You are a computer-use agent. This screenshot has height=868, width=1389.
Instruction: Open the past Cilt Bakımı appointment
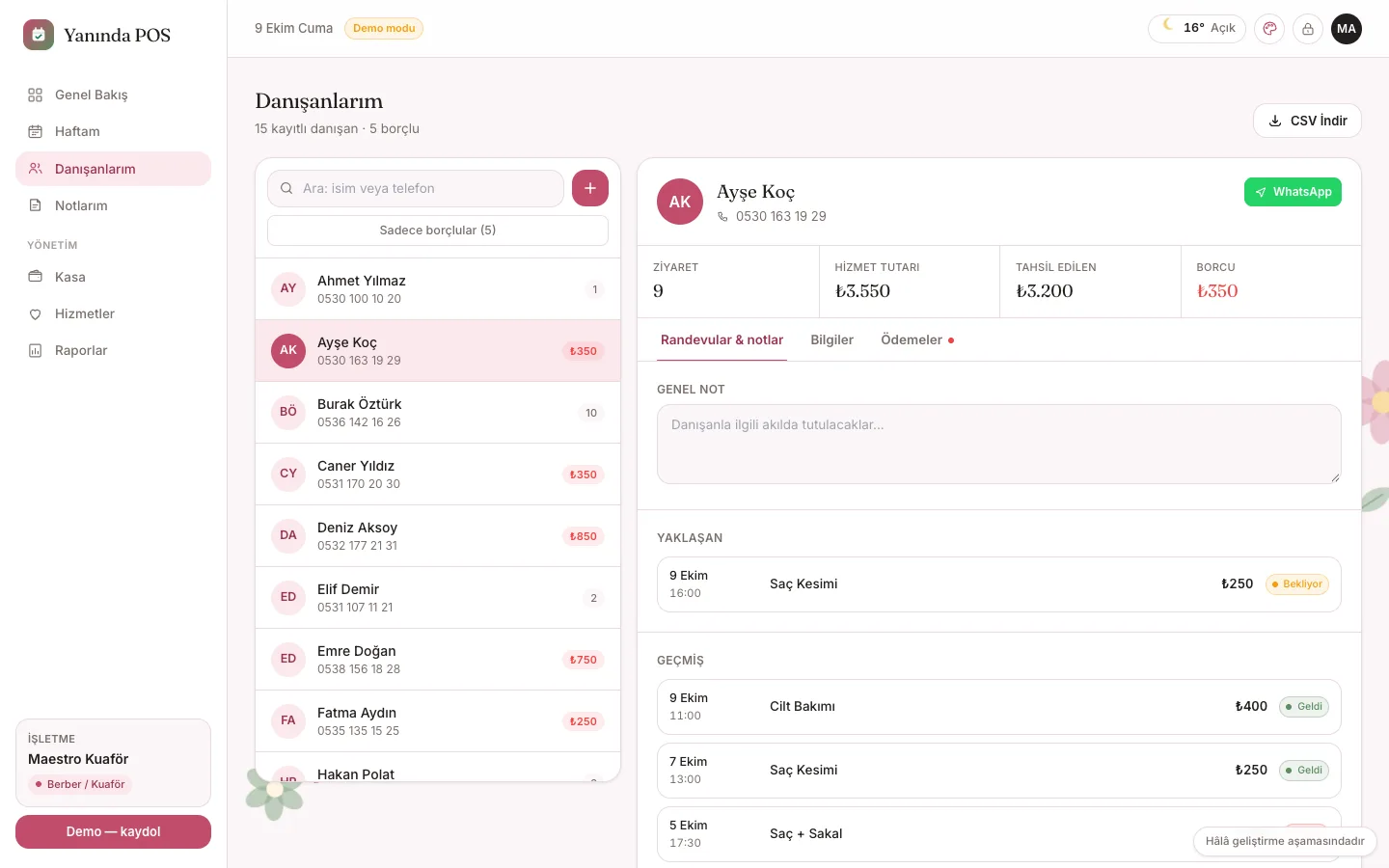coord(998,707)
